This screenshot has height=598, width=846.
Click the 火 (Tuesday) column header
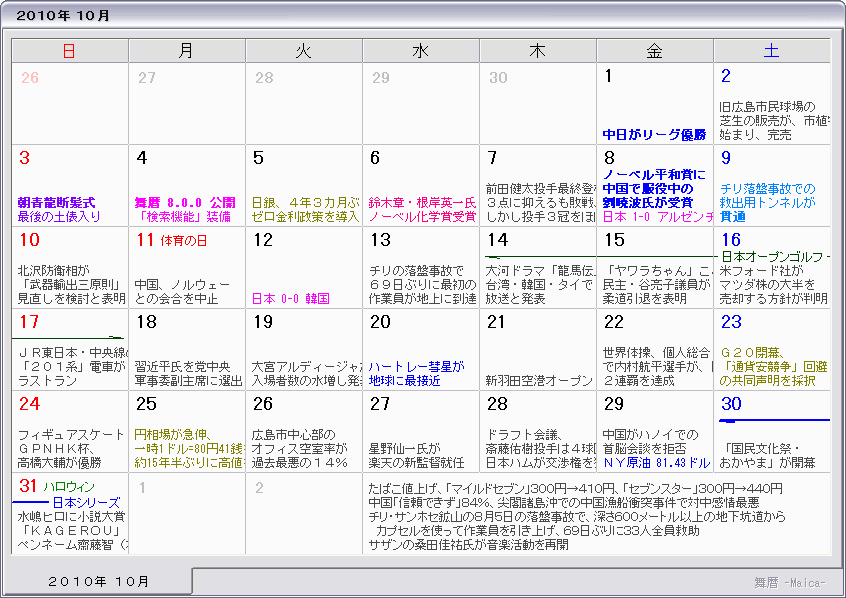click(303, 51)
